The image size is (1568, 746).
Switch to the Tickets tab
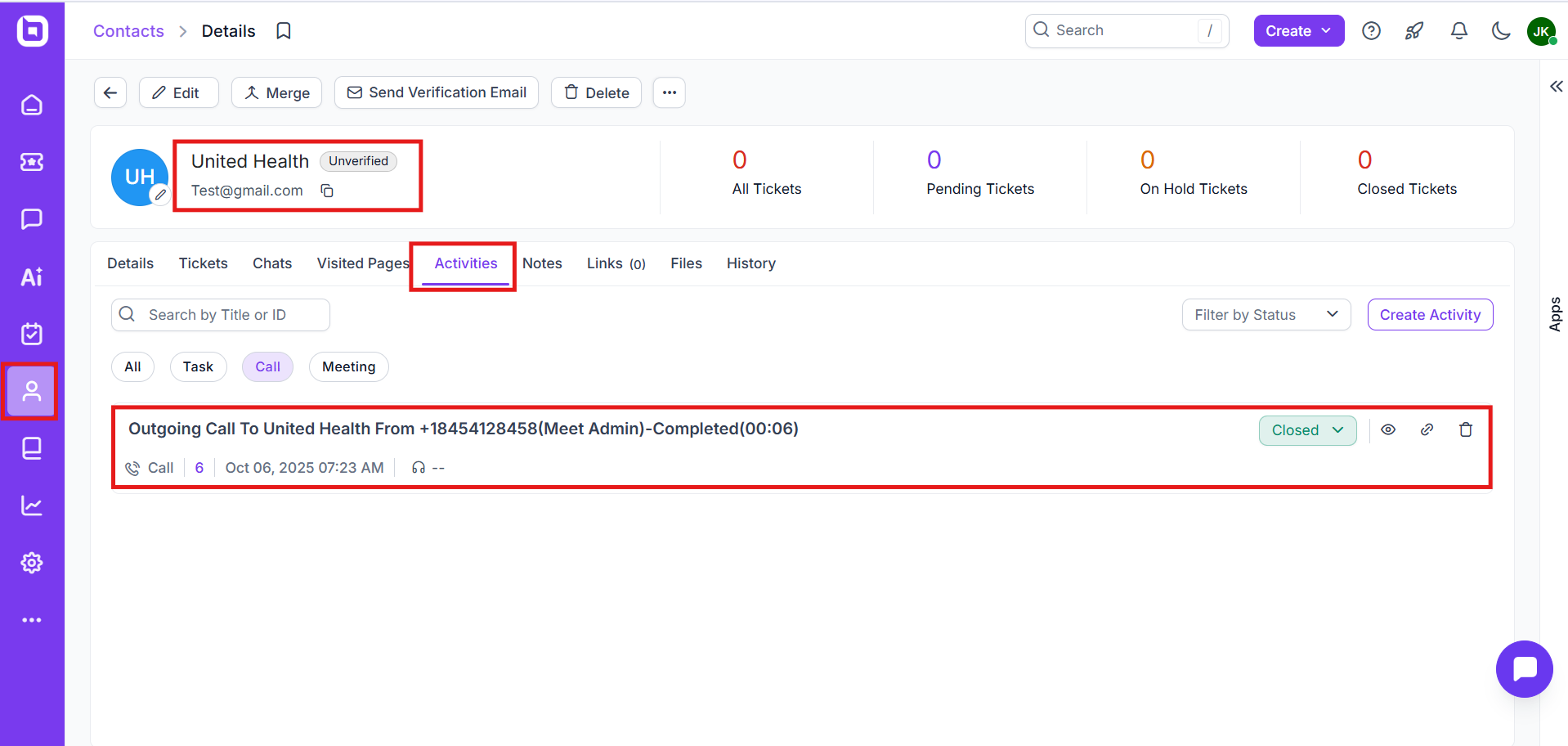coord(203,263)
